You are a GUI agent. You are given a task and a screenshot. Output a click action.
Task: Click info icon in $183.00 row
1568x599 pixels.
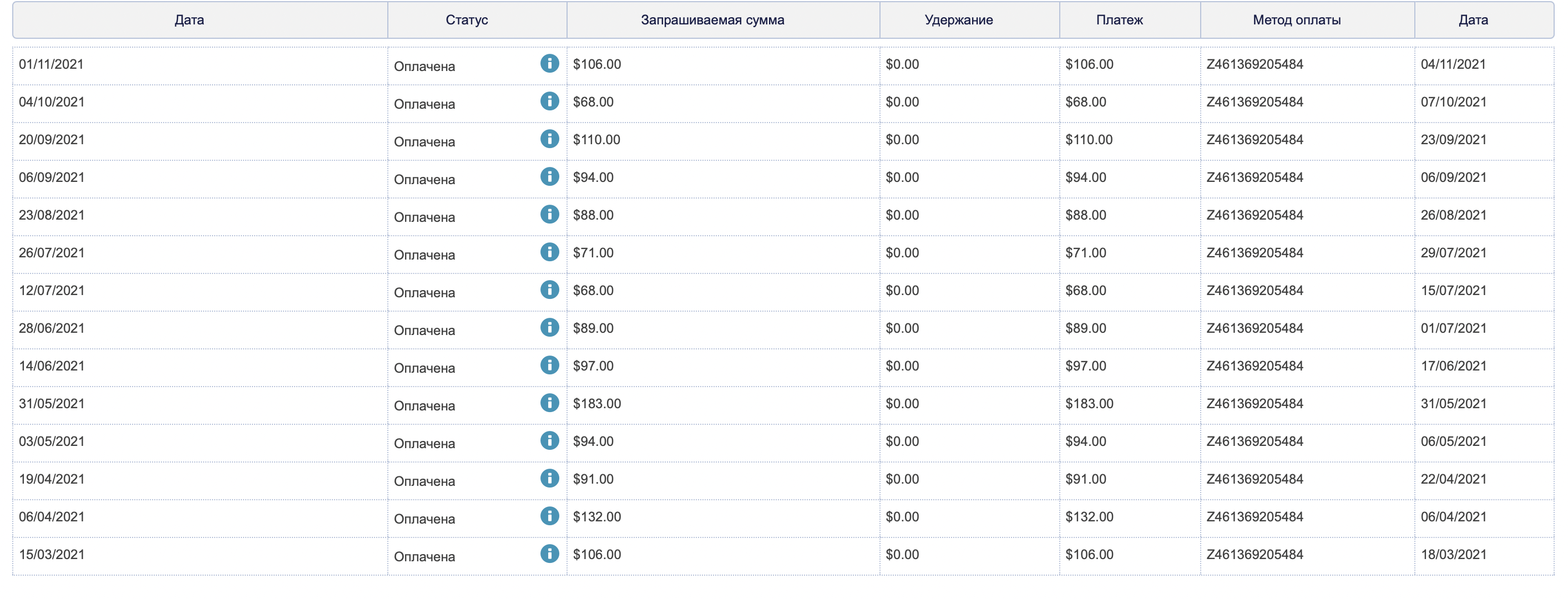tap(549, 403)
